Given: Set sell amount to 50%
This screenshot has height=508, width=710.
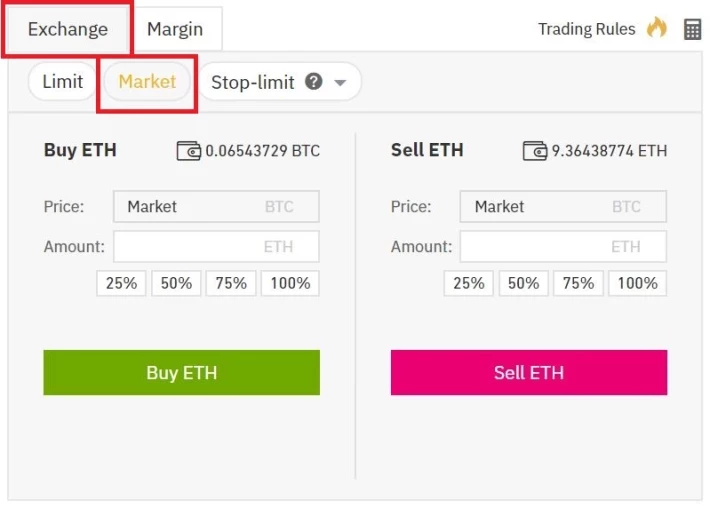Looking at the screenshot, I should click(x=523, y=283).
